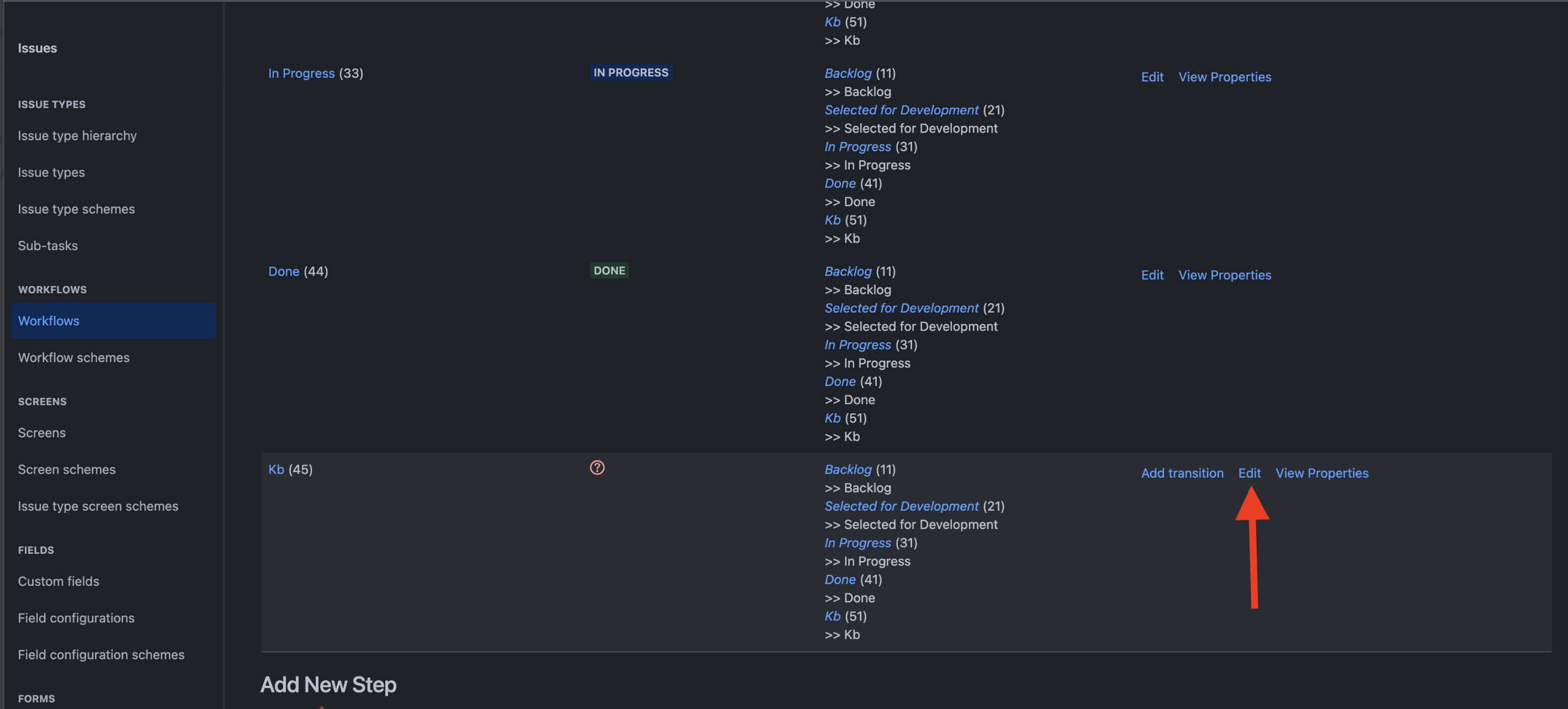Go to Issue type hierarchy

77,136
